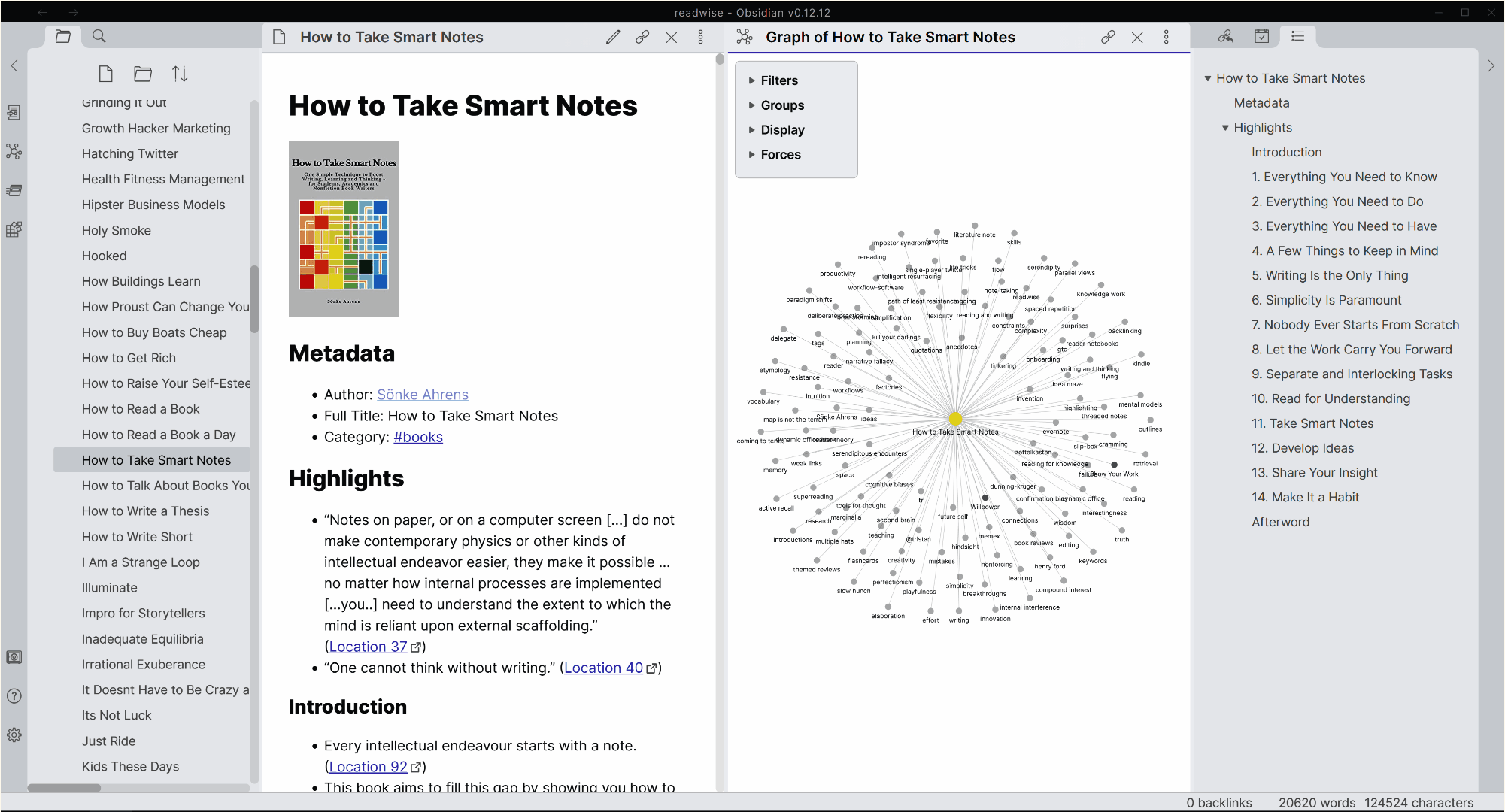Viewport: 1505px width, 812px height.
Task: Click the #books category link
Action: [417, 437]
